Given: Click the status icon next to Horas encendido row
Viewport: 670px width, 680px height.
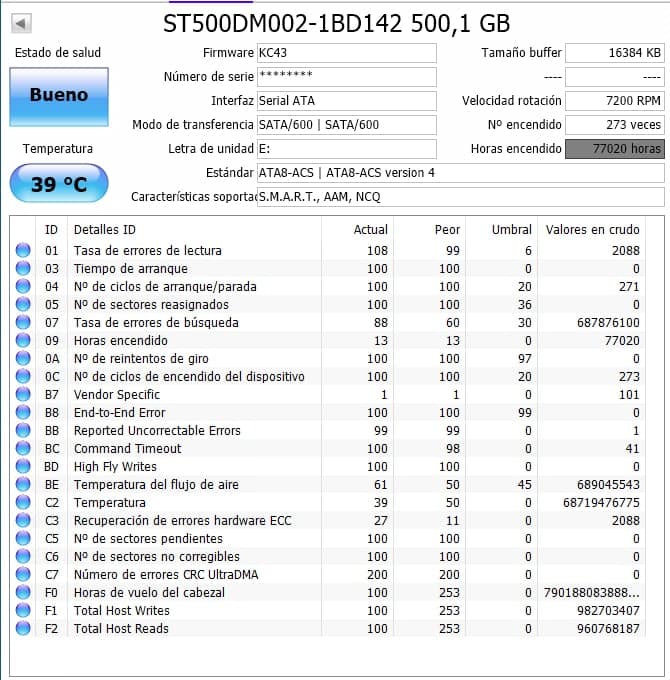Looking at the screenshot, I should (x=23, y=341).
